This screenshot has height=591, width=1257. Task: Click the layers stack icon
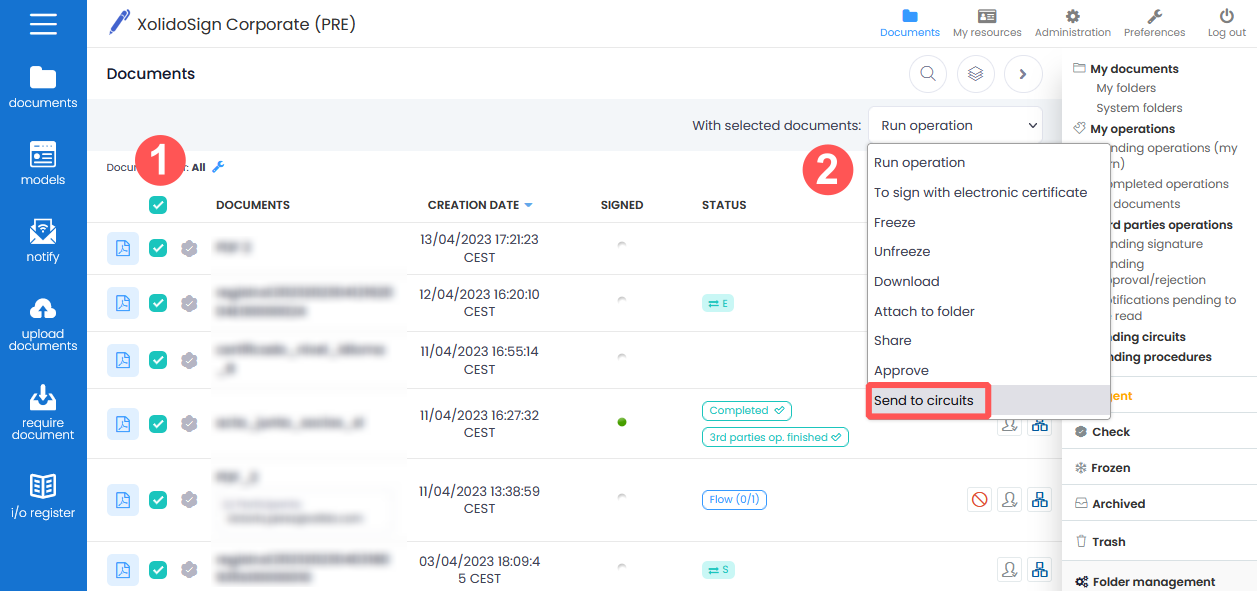pyautogui.click(x=975, y=73)
